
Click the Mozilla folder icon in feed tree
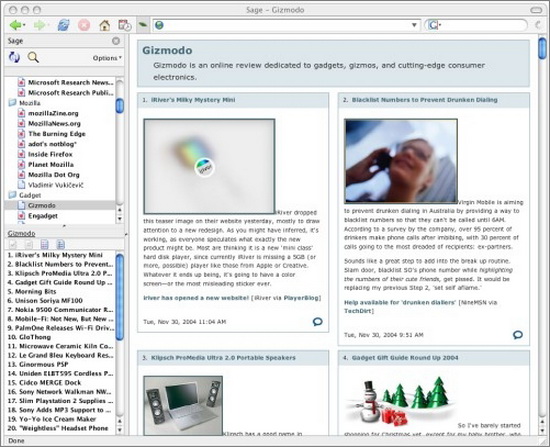tap(13, 103)
